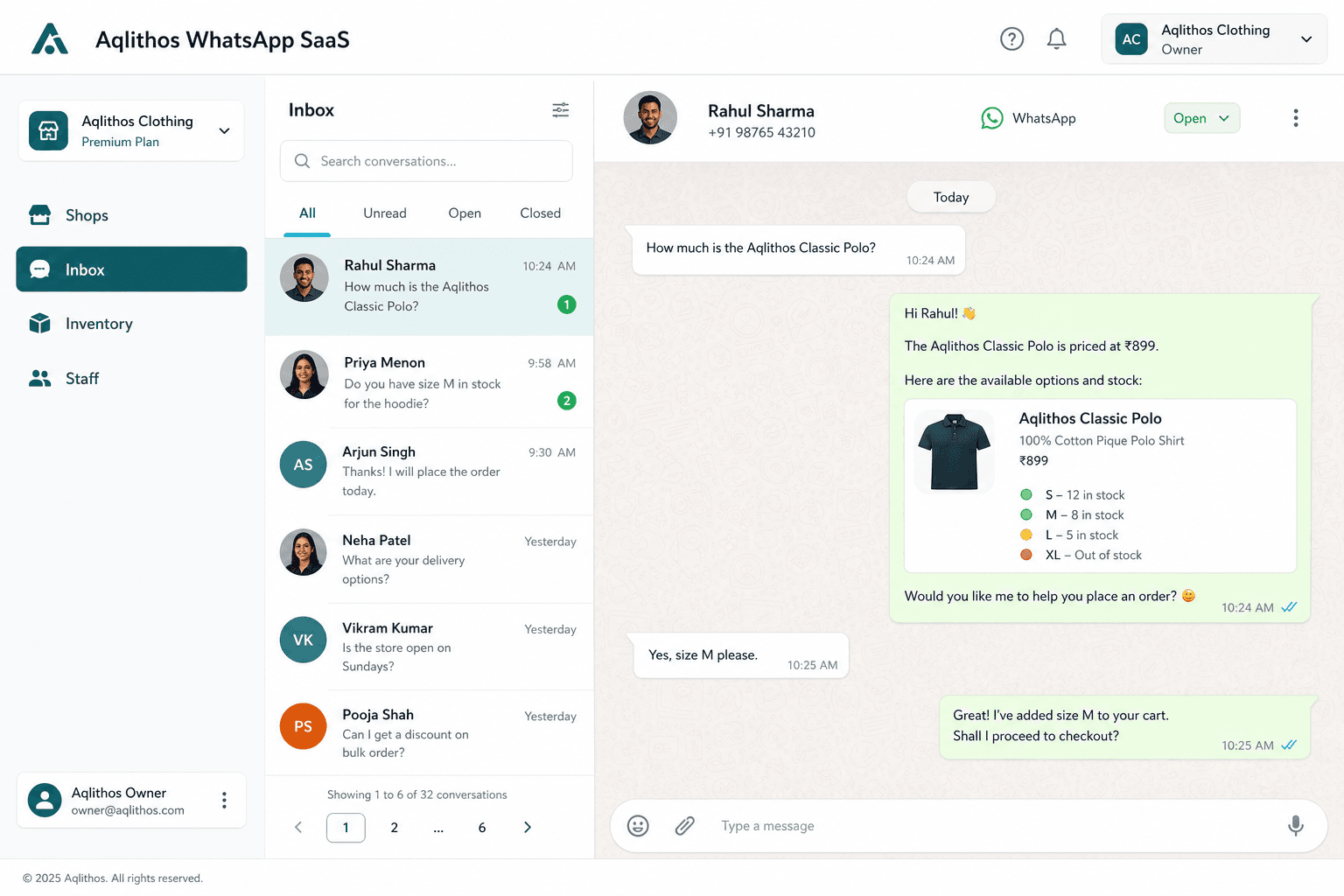Click the Staff people icon
Image resolution: width=1344 pixels, height=896 pixels.
pyautogui.click(x=40, y=378)
